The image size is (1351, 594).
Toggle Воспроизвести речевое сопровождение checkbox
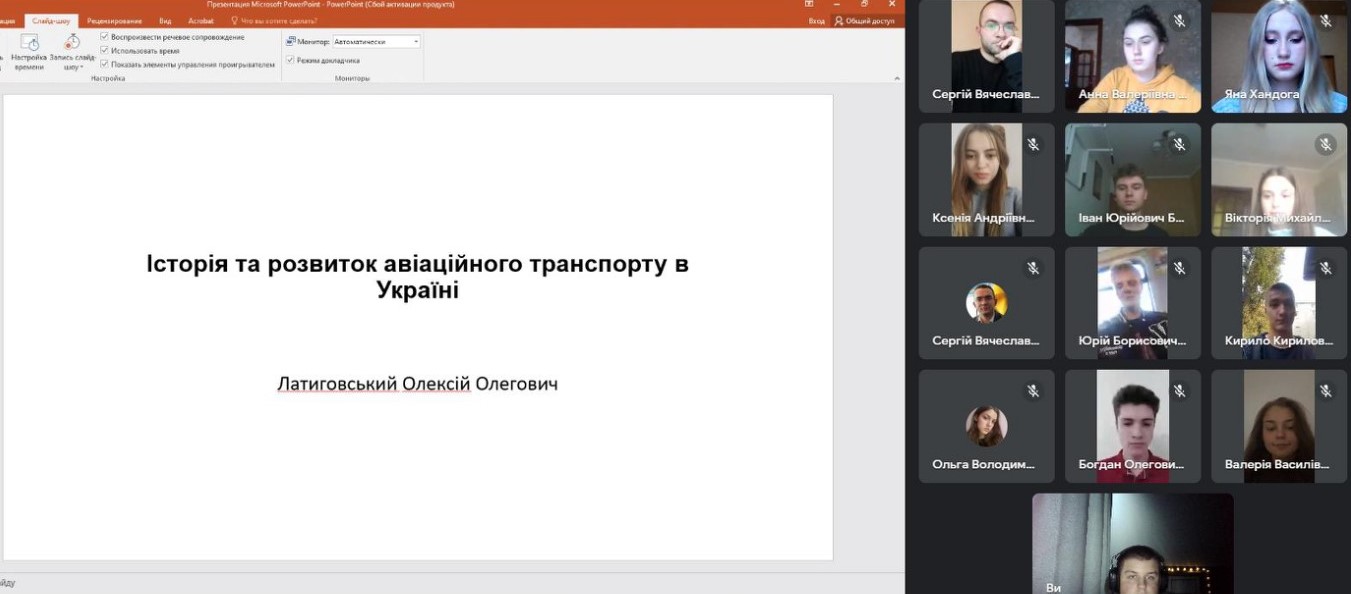click(105, 37)
